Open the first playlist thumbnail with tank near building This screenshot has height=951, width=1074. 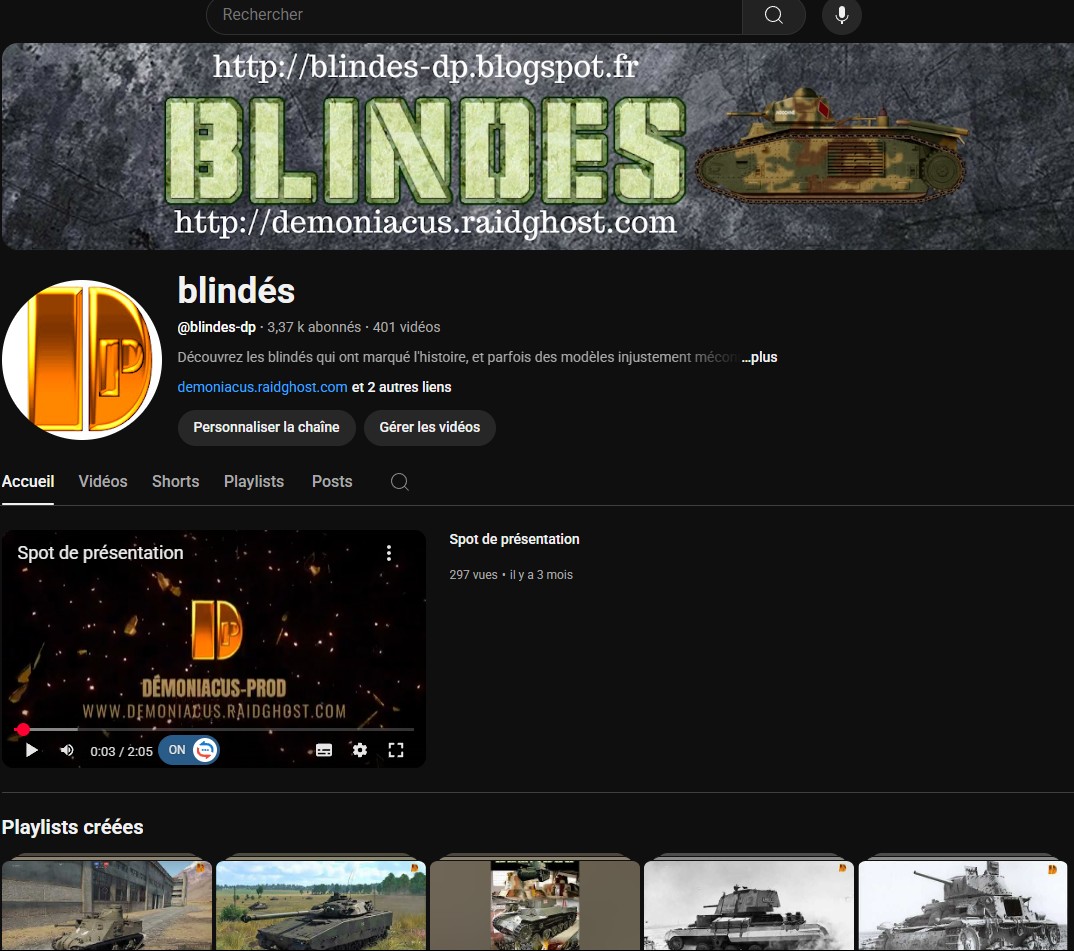click(107, 904)
